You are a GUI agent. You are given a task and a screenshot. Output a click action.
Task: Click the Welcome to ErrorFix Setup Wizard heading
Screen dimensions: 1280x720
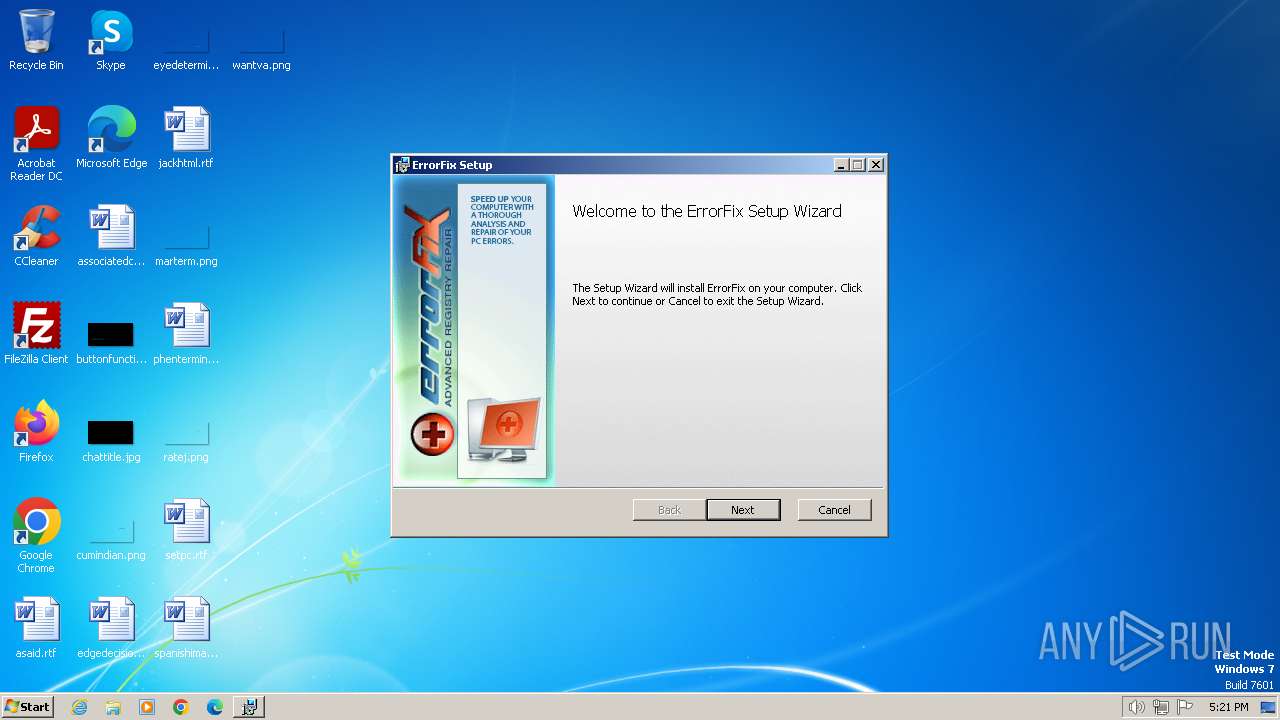707,211
